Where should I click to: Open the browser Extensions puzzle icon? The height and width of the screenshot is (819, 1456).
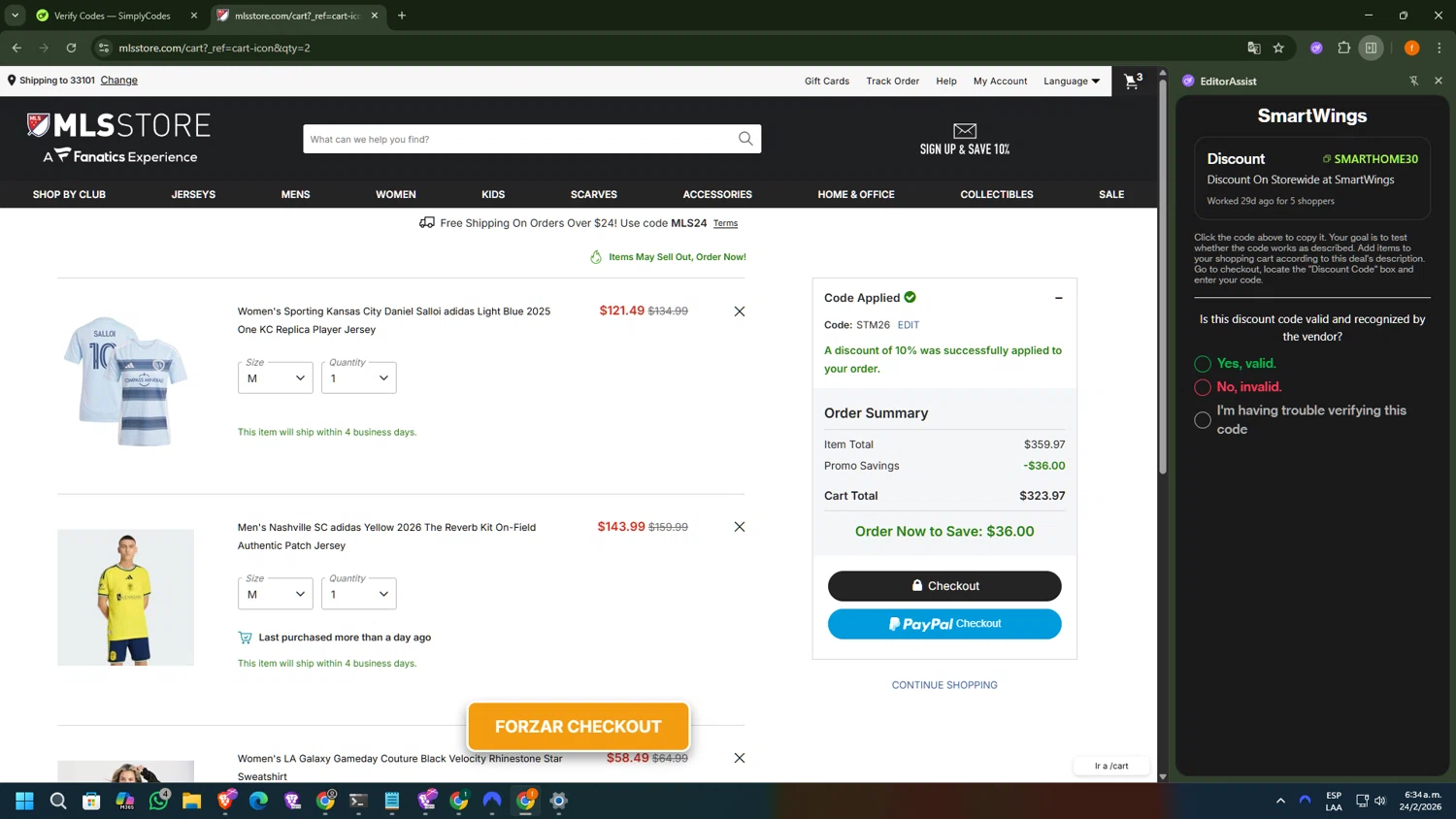pyautogui.click(x=1344, y=48)
